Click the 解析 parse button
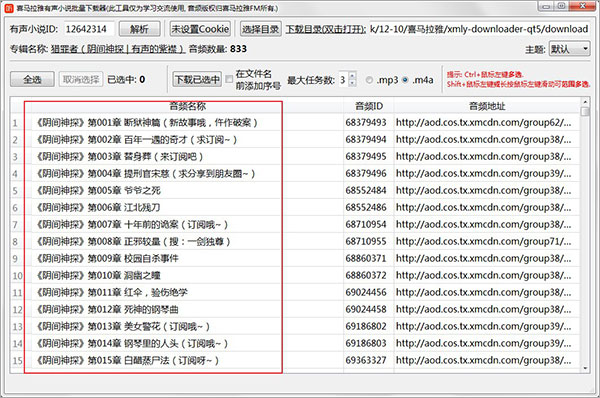Viewport: 600px width, 398px height. click(x=139, y=29)
